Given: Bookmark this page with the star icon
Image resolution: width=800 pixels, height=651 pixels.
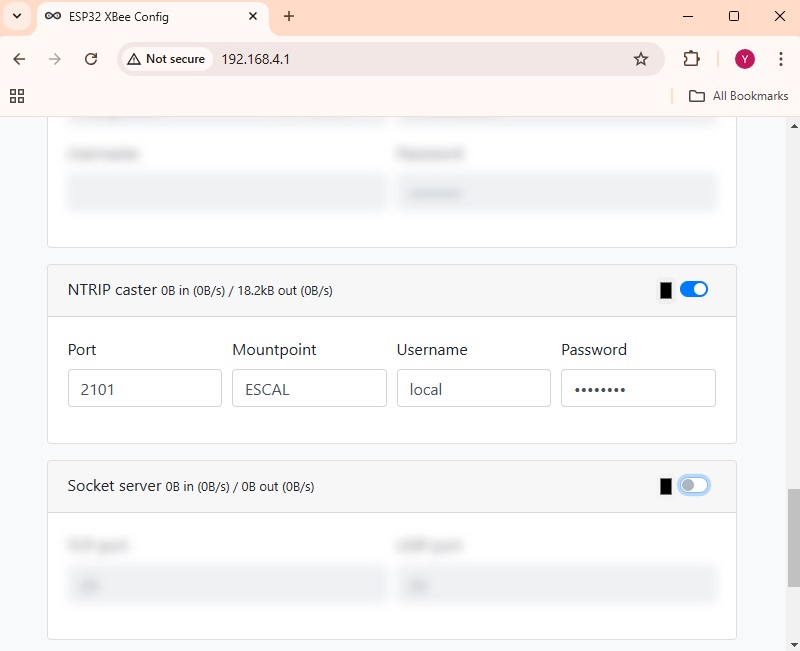Looking at the screenshot, I should [641, 59].
